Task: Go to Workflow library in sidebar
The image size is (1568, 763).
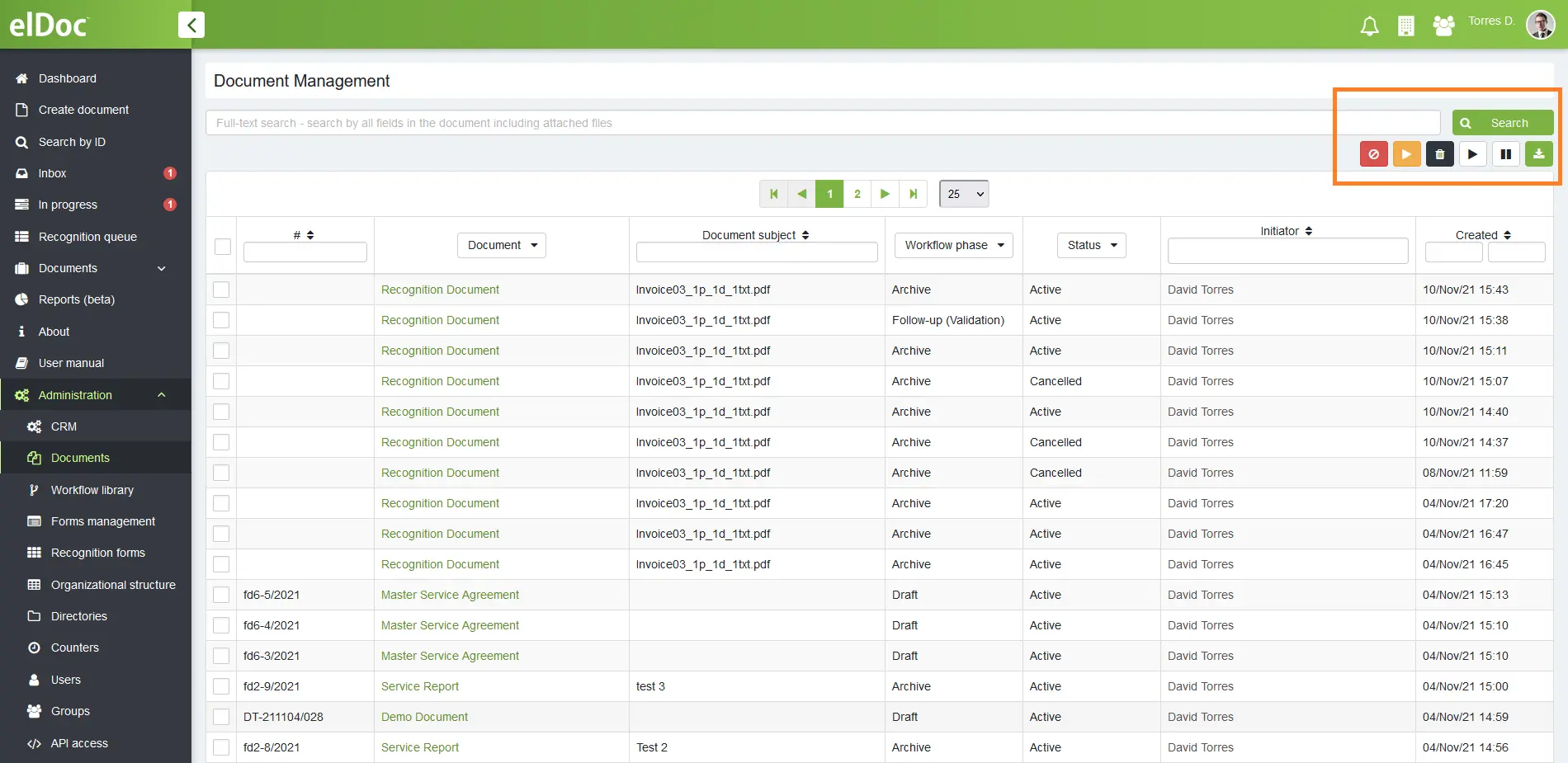Action: pyautogui.click(x=92, y=490)
